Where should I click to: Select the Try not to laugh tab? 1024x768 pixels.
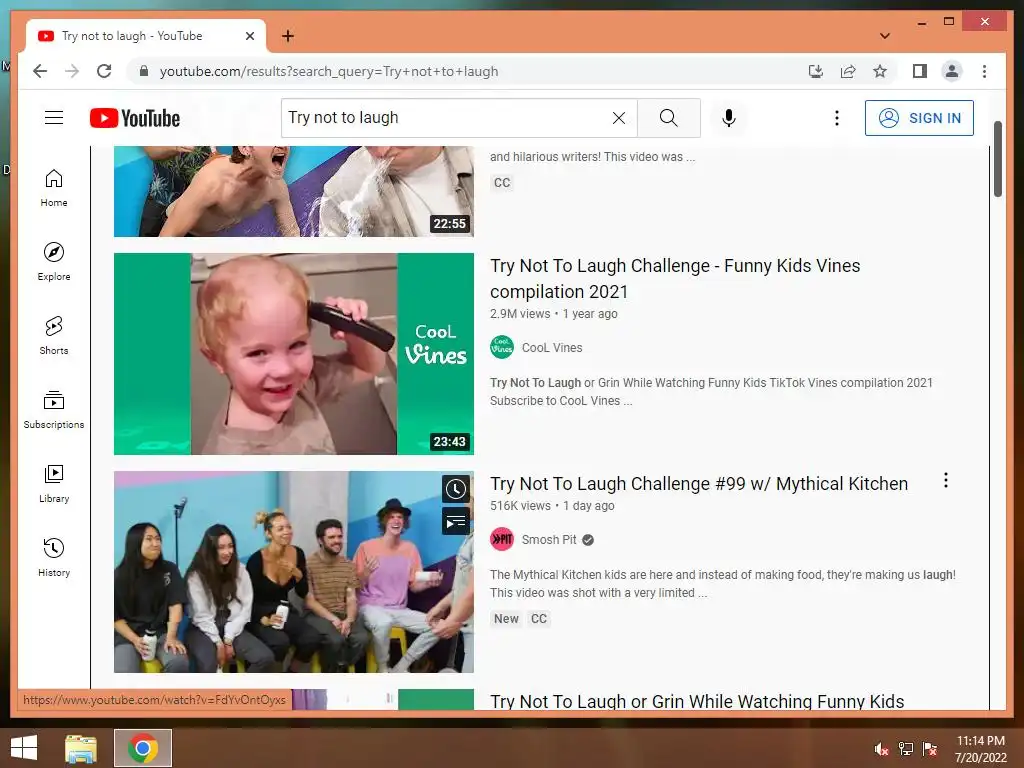pos(145,36)
